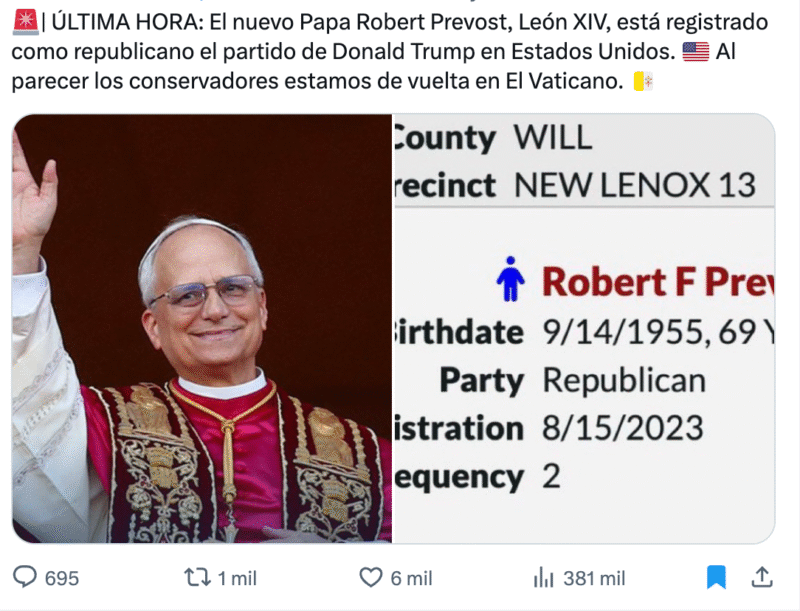Like the tweet with the heart icon
The height and width of the screenshot is (611, 800).
(371, 577)
